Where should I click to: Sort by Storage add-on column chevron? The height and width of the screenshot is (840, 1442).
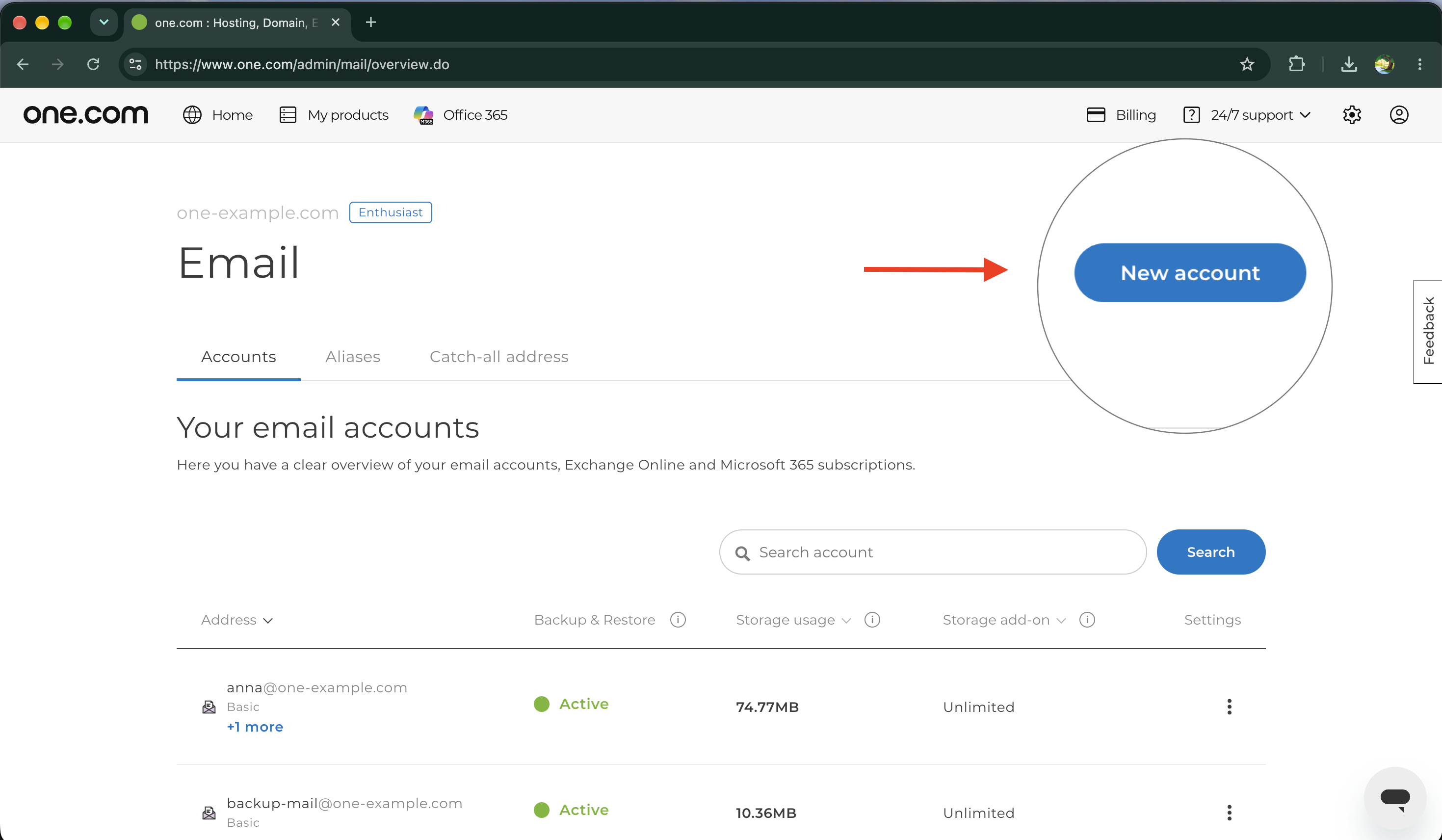click(x=1061, y=620)
